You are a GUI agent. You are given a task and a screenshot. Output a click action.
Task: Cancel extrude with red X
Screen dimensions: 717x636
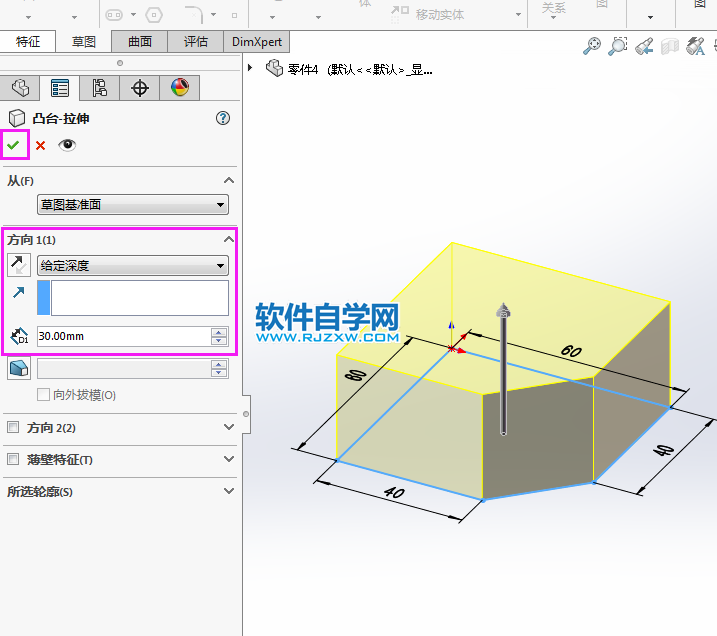(41, 145)
